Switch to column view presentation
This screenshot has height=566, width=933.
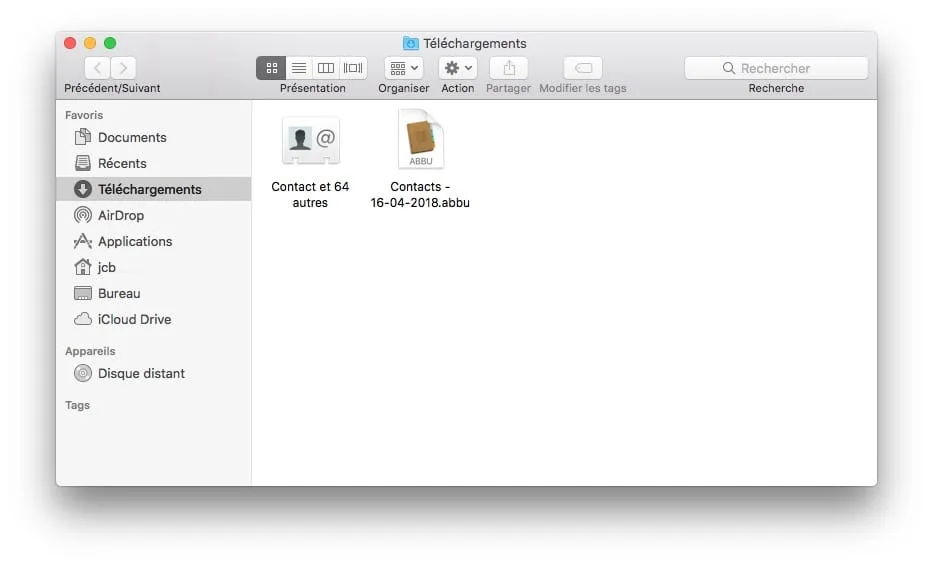(x=325, y=68)
